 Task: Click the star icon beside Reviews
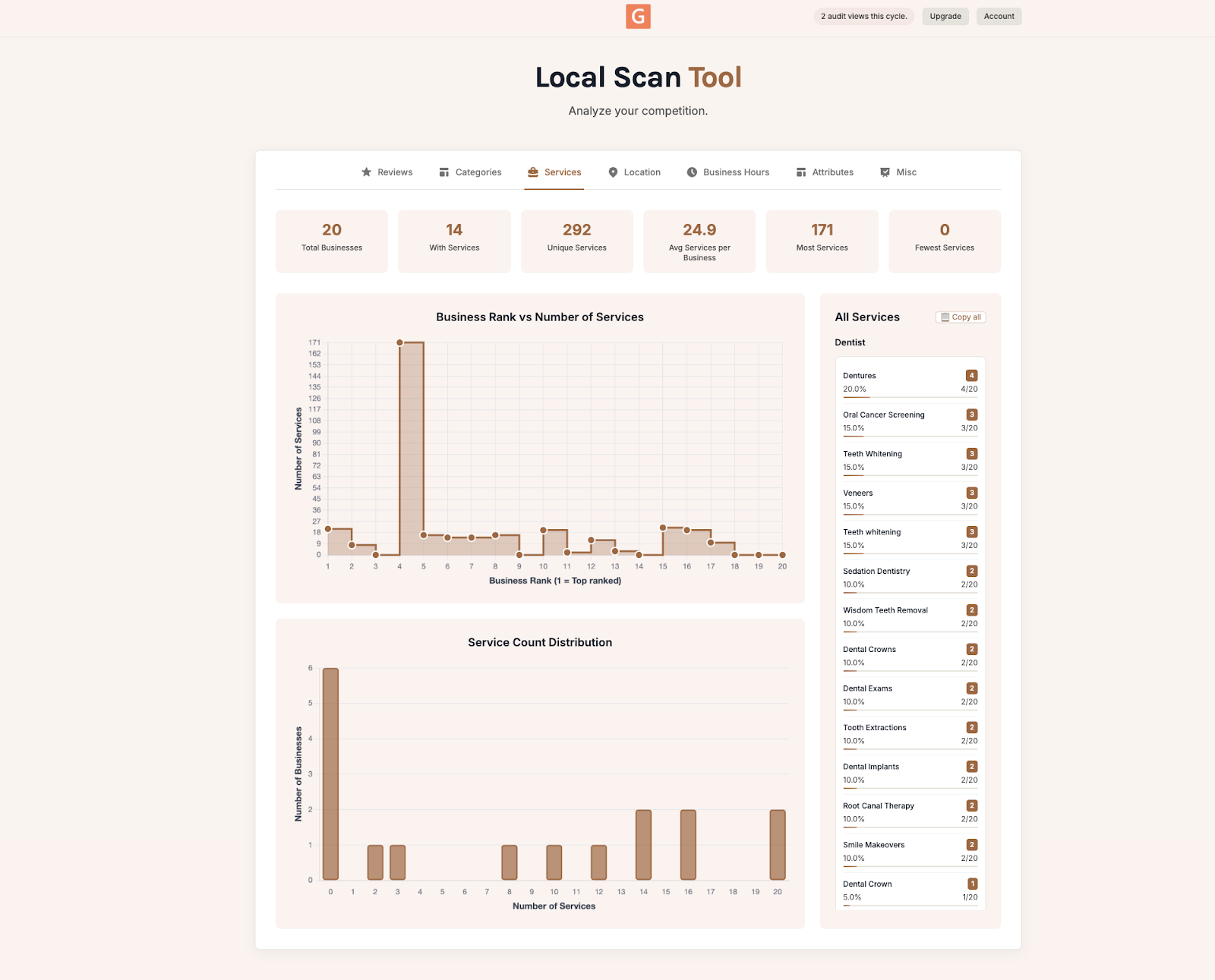tap(366, 172)
